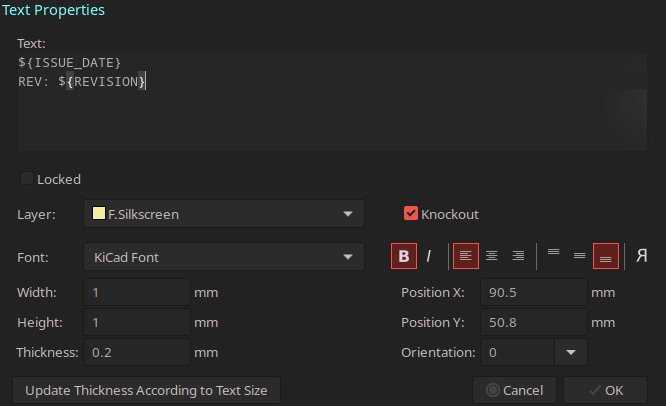The width and height of the screenshot is (666, 406).
Task: Align text to the left
Action: 466,256
